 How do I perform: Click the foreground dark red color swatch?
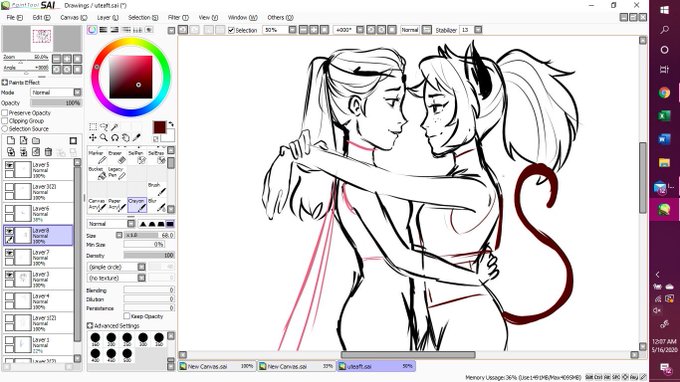pos(159,127)
